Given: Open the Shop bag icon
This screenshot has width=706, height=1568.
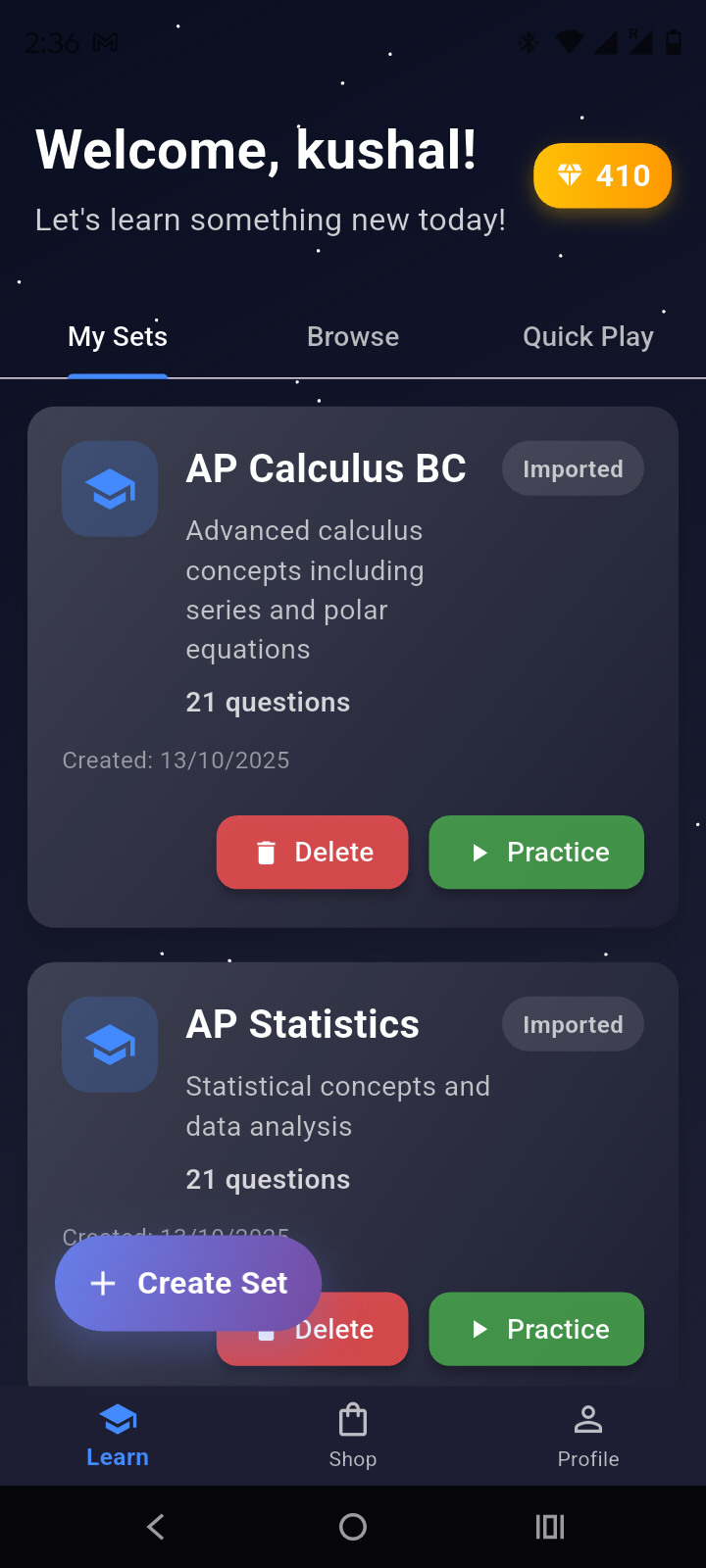Looking at the screenshot, I should pos(353,1420).
